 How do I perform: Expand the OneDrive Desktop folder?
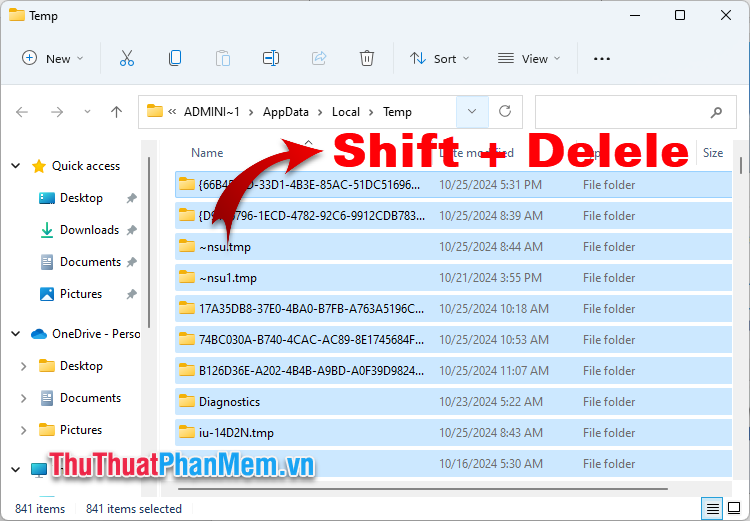click(x=23, y=366)
